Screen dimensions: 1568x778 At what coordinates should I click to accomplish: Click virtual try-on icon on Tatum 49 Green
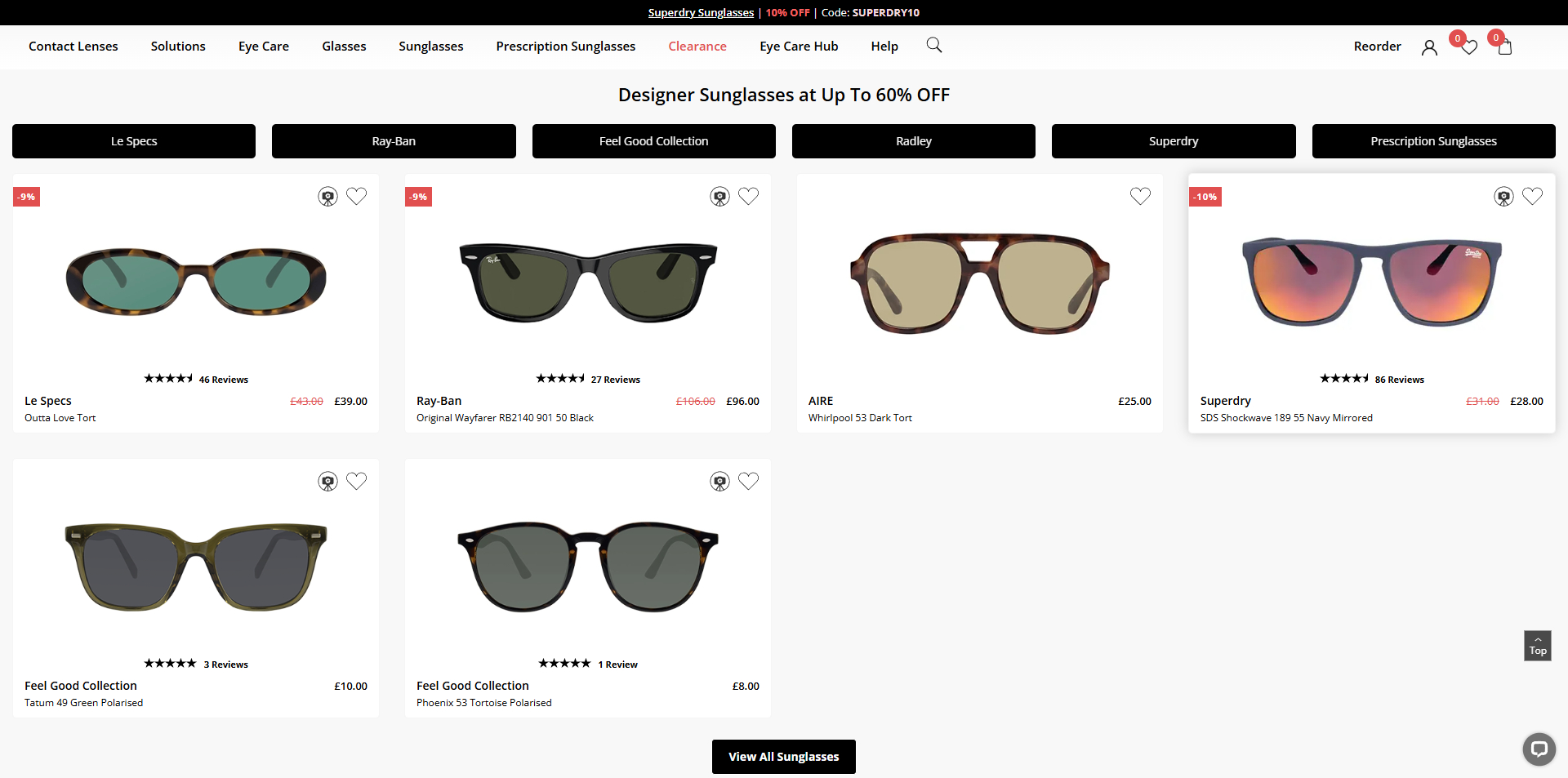[x=327, y=482]
